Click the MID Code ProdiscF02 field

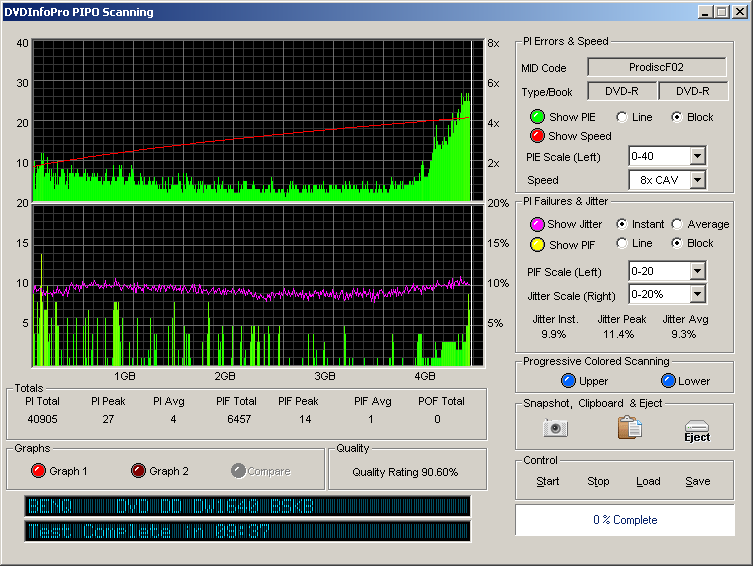click(x=657, y=67)
